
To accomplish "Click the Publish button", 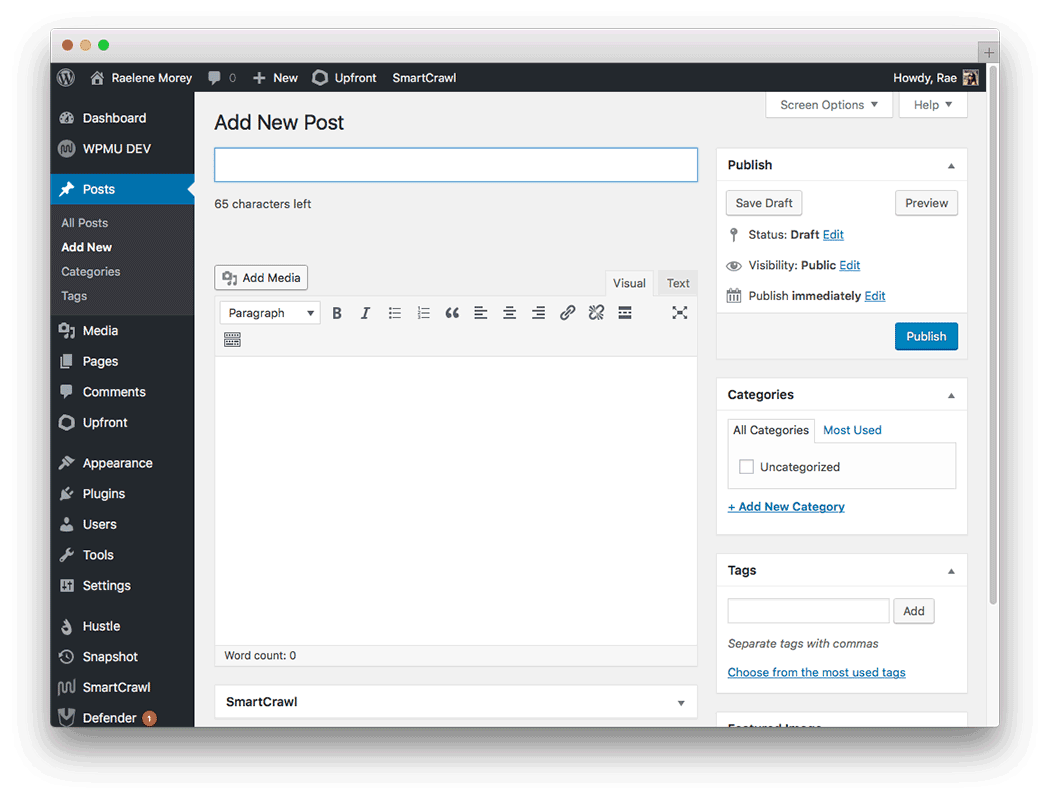I will [x=926, y=336].
